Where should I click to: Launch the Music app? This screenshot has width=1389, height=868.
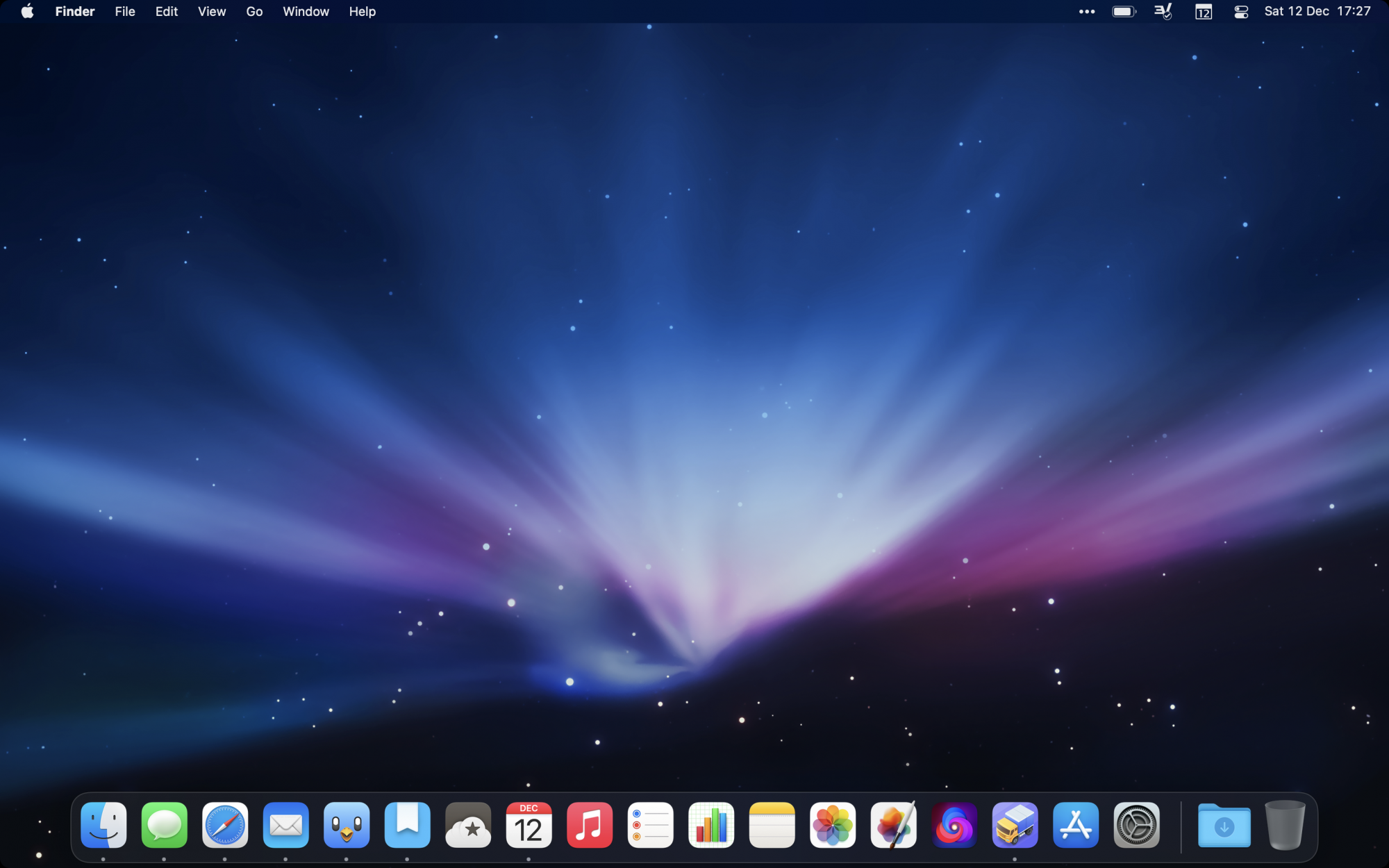[590, 825]
